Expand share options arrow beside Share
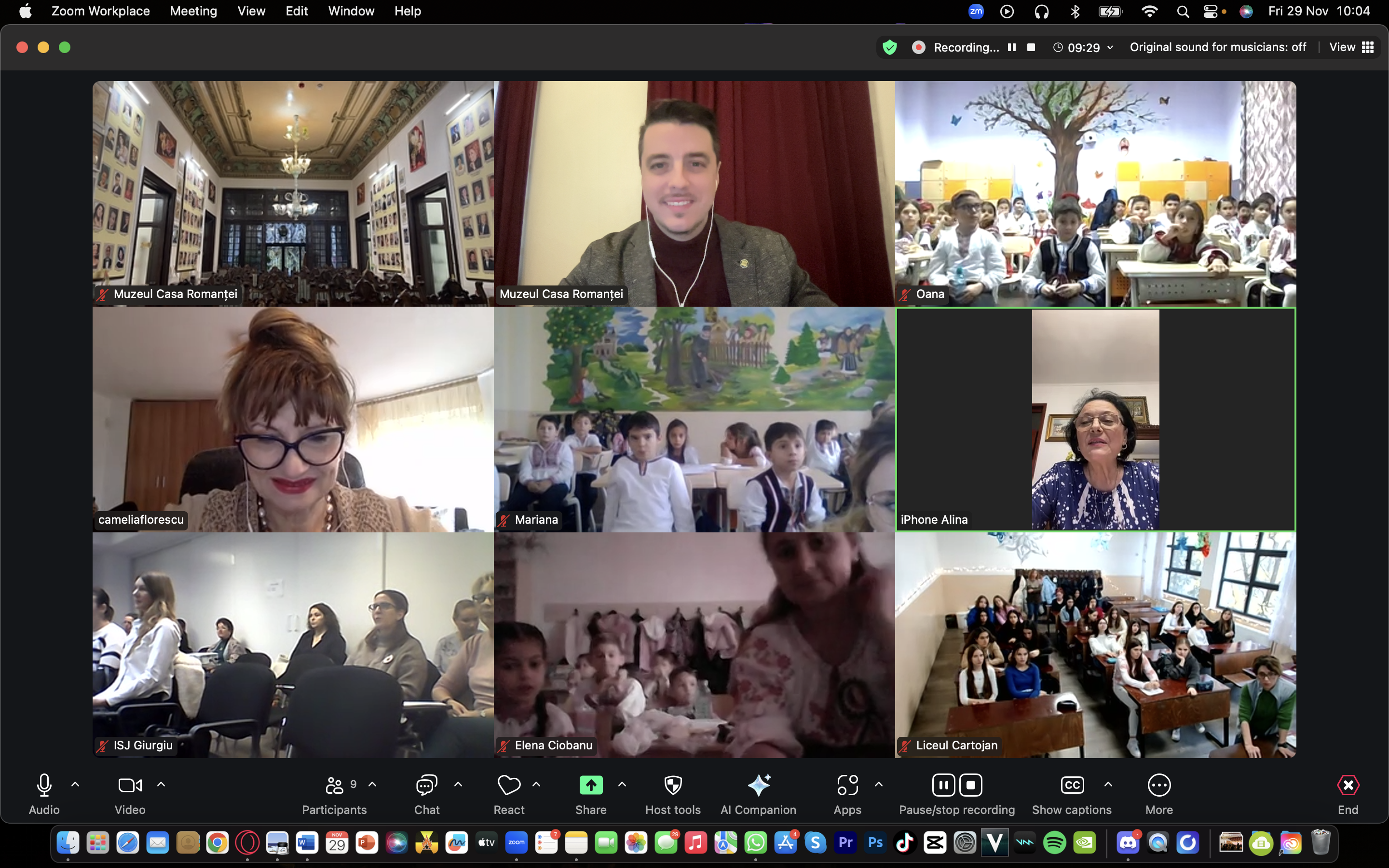The image size is (1389, 868). [x=622, y=784]
